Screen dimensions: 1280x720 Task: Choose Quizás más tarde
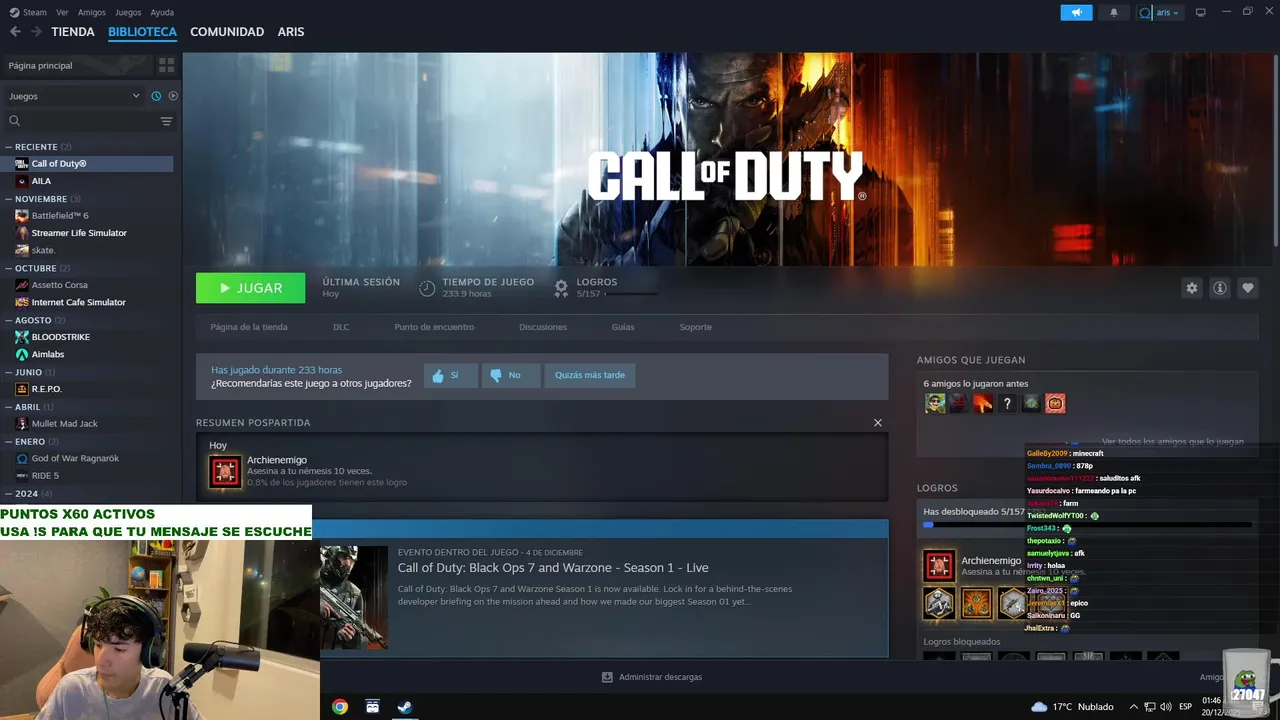point(590,375)
